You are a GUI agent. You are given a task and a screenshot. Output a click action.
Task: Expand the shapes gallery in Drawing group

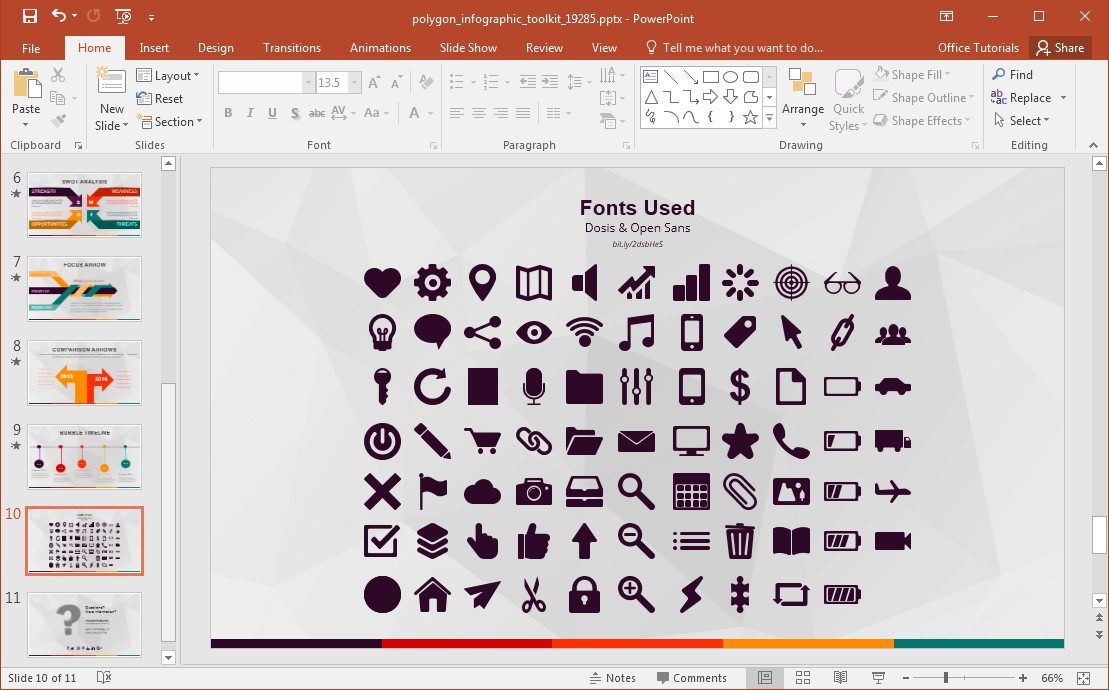click(x=768, y=117)
